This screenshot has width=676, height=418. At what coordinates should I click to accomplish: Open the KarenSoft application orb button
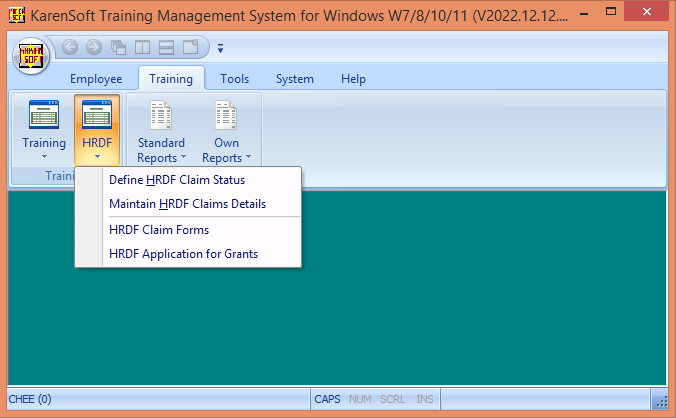click(31, 56)
